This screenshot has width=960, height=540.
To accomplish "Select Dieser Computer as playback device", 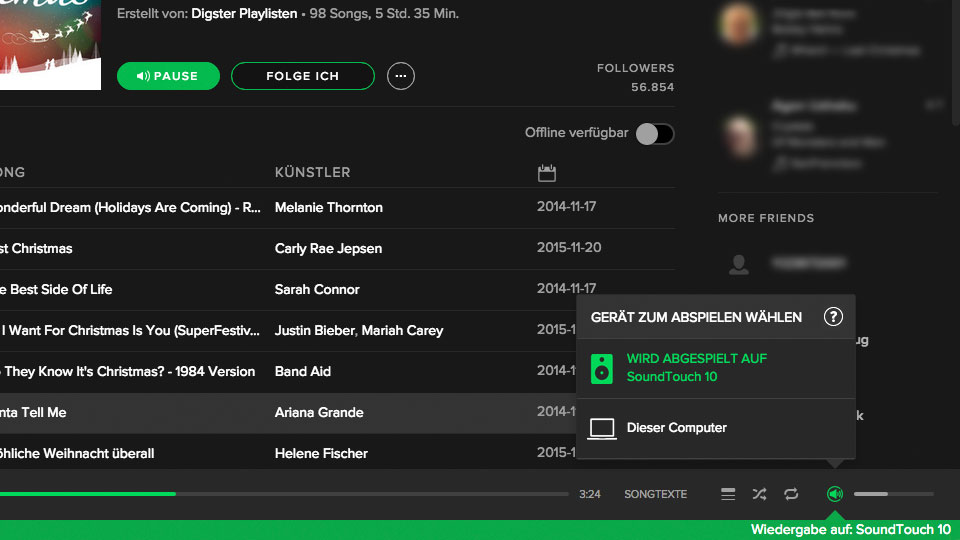I will click(x=676, y=428).
